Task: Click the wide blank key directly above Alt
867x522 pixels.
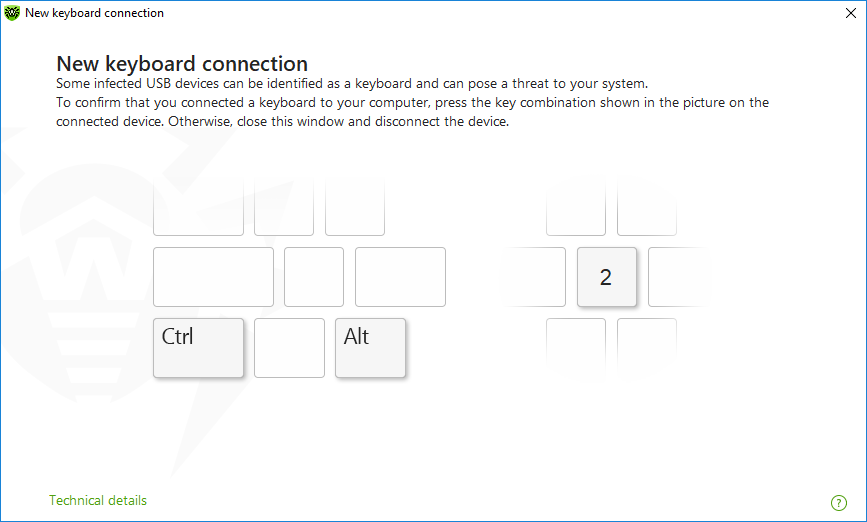Action: click(400, 277)
